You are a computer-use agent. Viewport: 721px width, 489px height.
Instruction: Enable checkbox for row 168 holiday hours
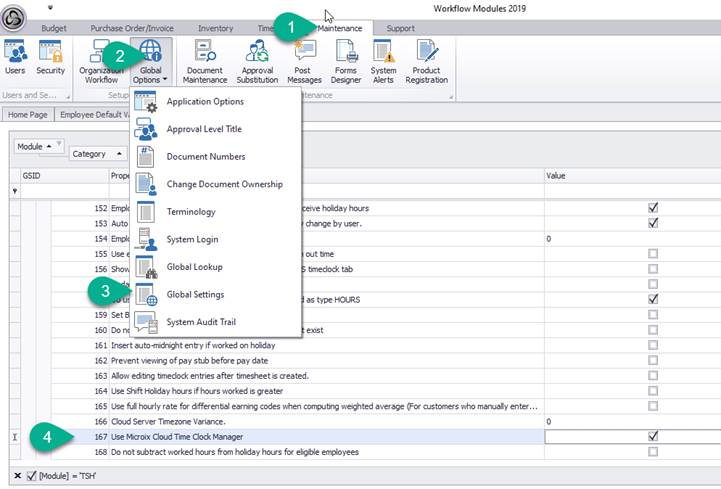(653, 452)
